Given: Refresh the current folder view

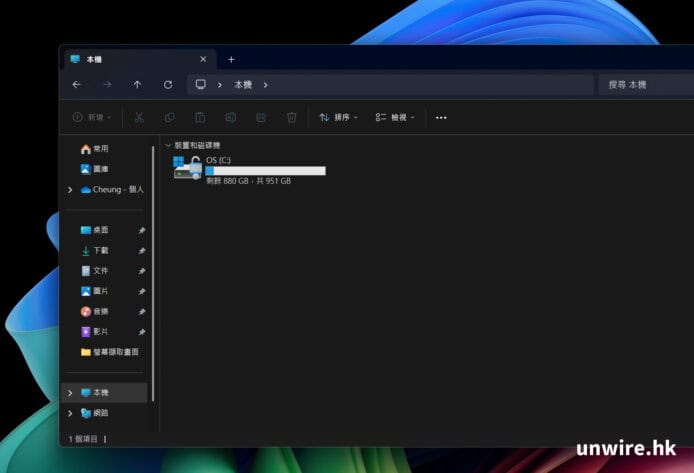Looking at the screenshot, I should 167,85.
